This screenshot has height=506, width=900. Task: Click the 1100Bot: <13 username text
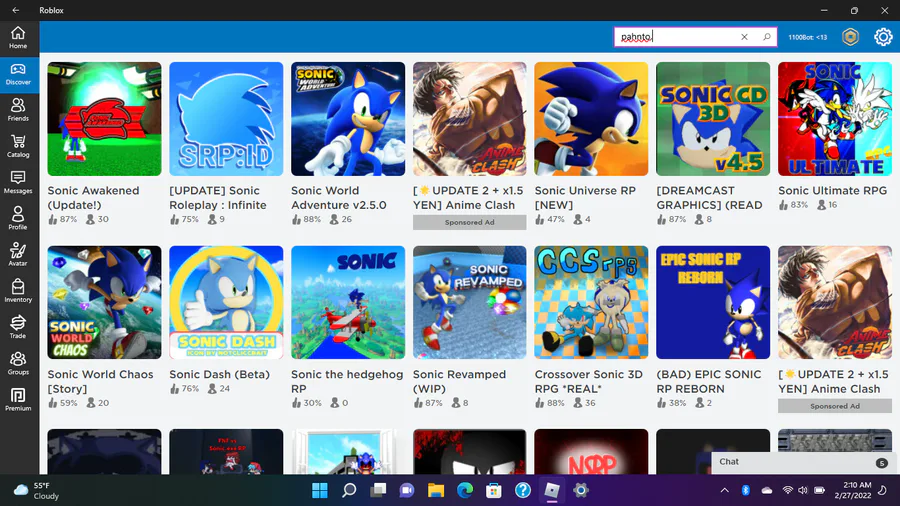coord(807,37)
